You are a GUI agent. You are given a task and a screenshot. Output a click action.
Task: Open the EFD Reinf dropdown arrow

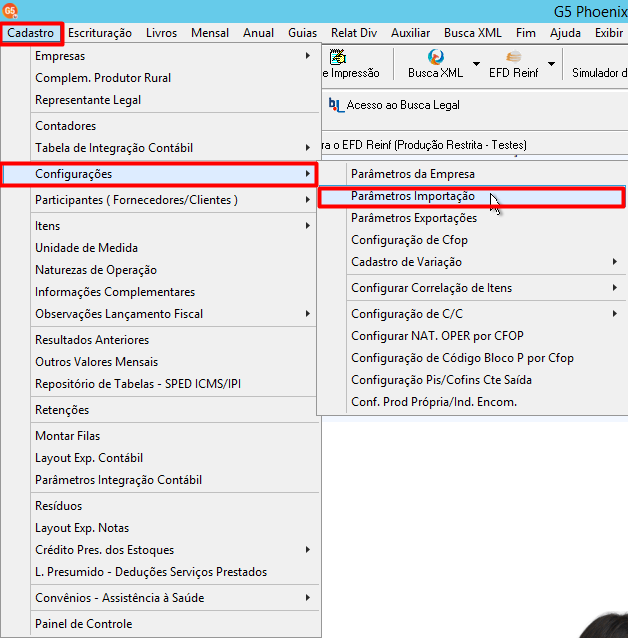[551, 64]
